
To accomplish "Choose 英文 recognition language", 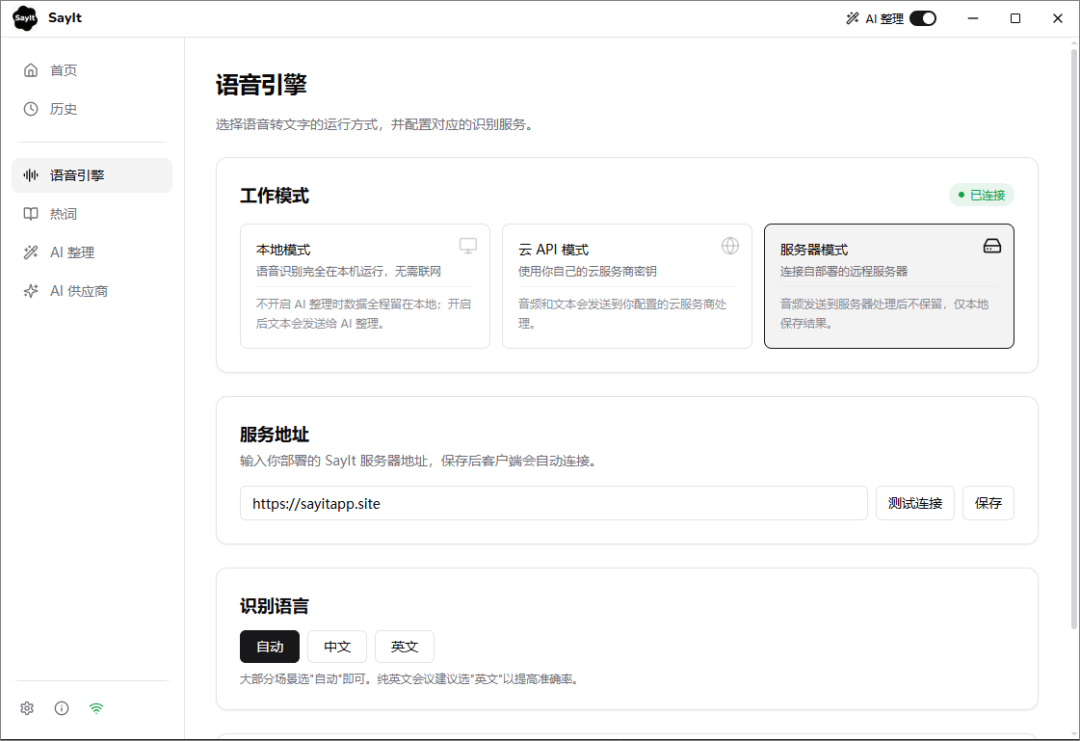I will pos(404,647).
